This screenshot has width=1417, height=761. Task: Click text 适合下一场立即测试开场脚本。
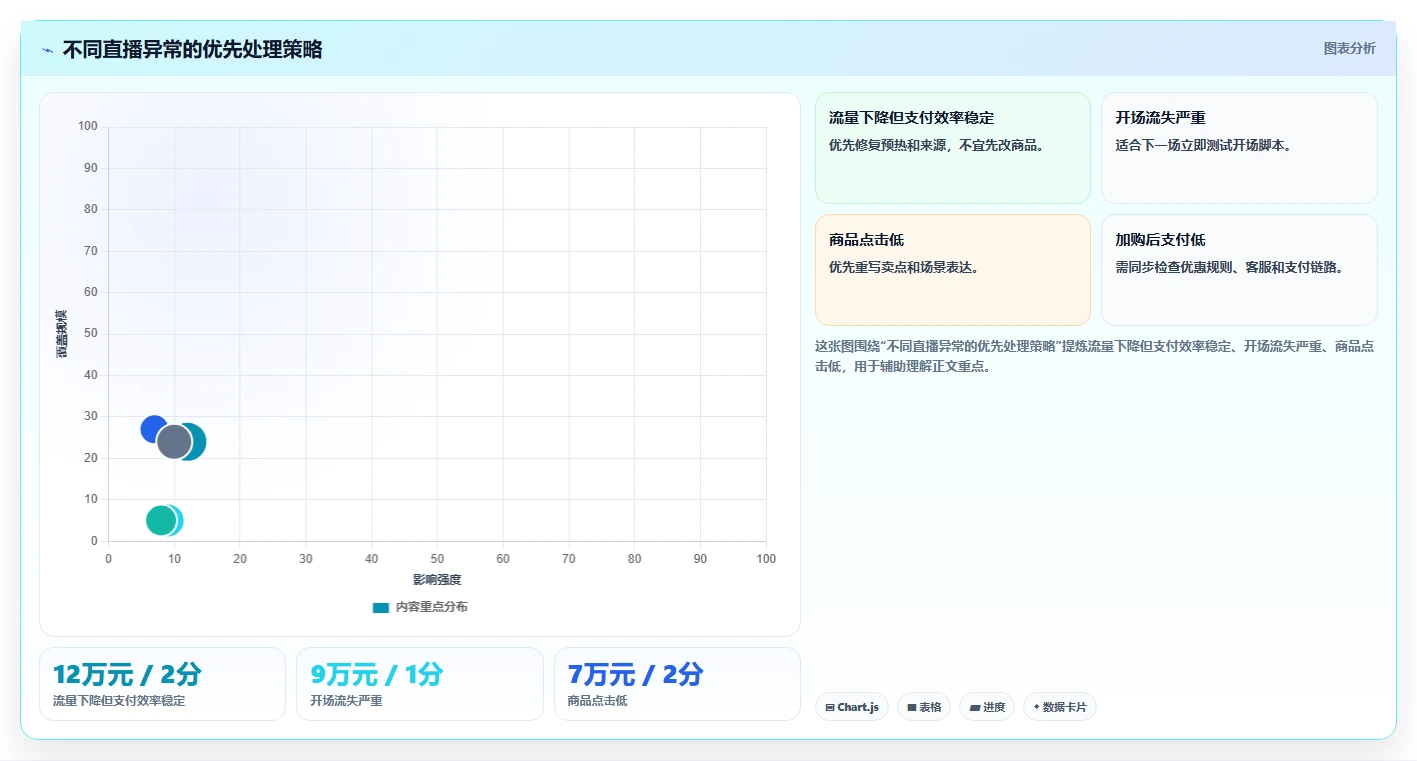1204,145
